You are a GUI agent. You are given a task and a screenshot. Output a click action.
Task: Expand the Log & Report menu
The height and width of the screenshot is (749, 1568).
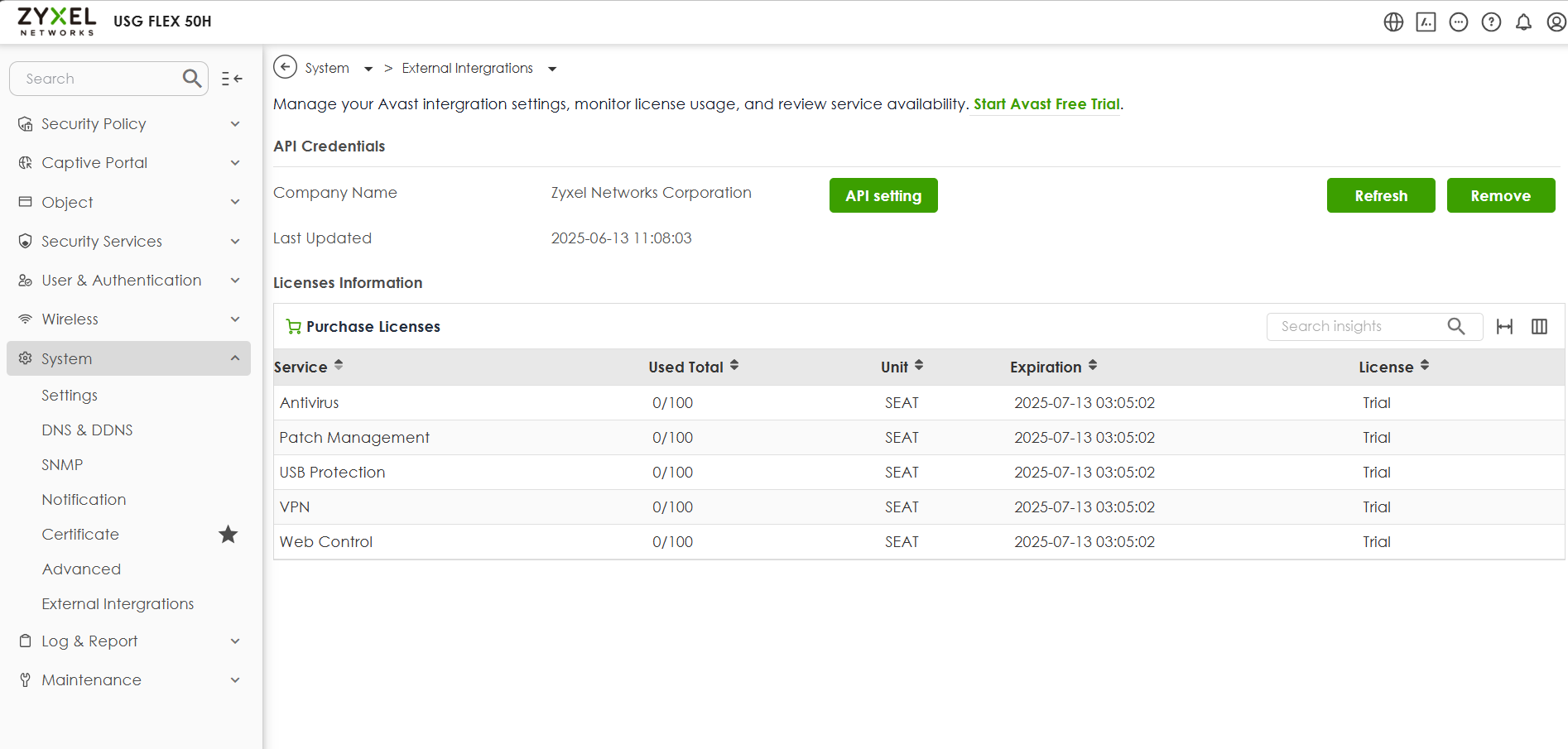pos(128,641)
